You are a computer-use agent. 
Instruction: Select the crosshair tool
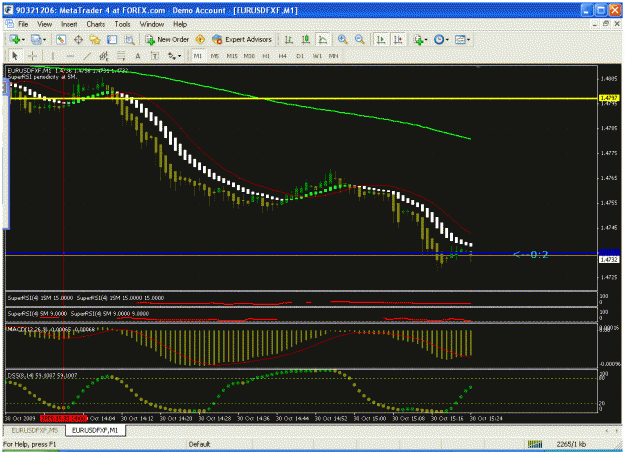[x=32, y=56]
